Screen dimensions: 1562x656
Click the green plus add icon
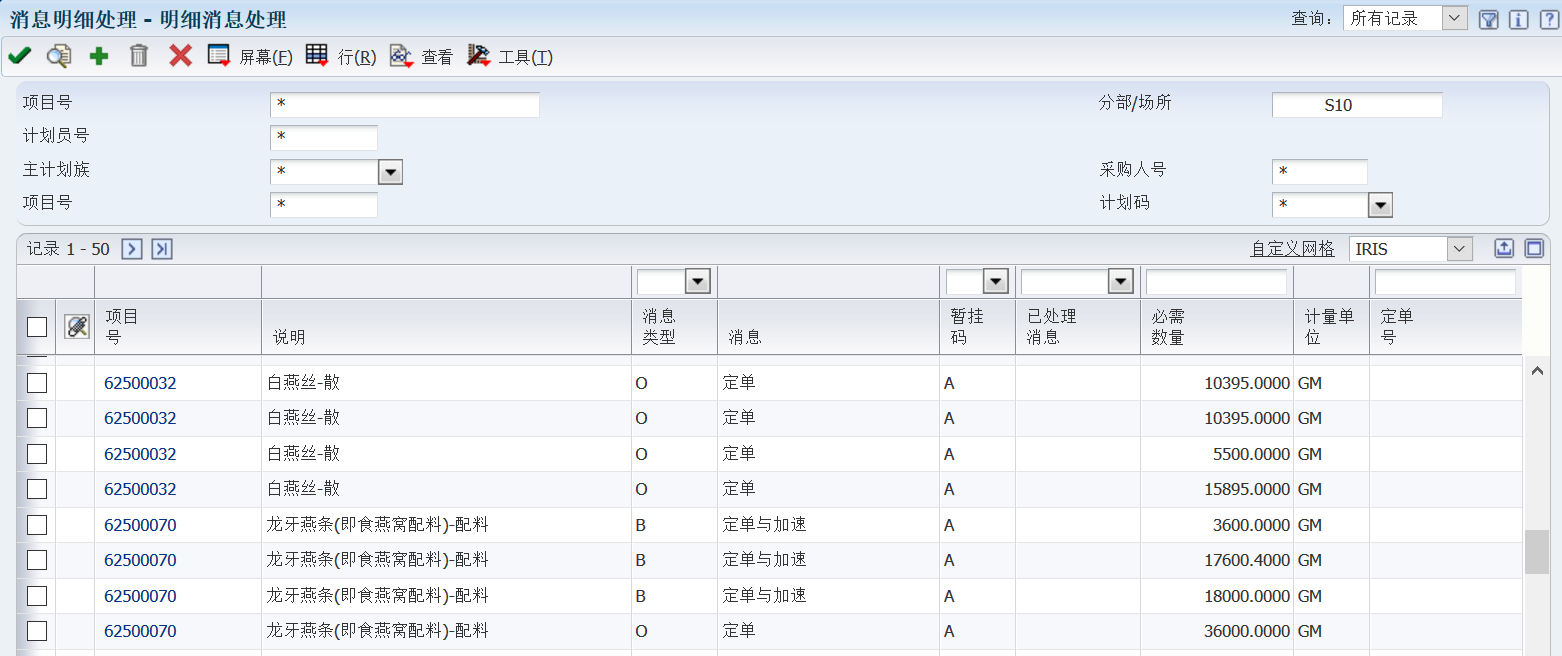[x=99, y=56]
